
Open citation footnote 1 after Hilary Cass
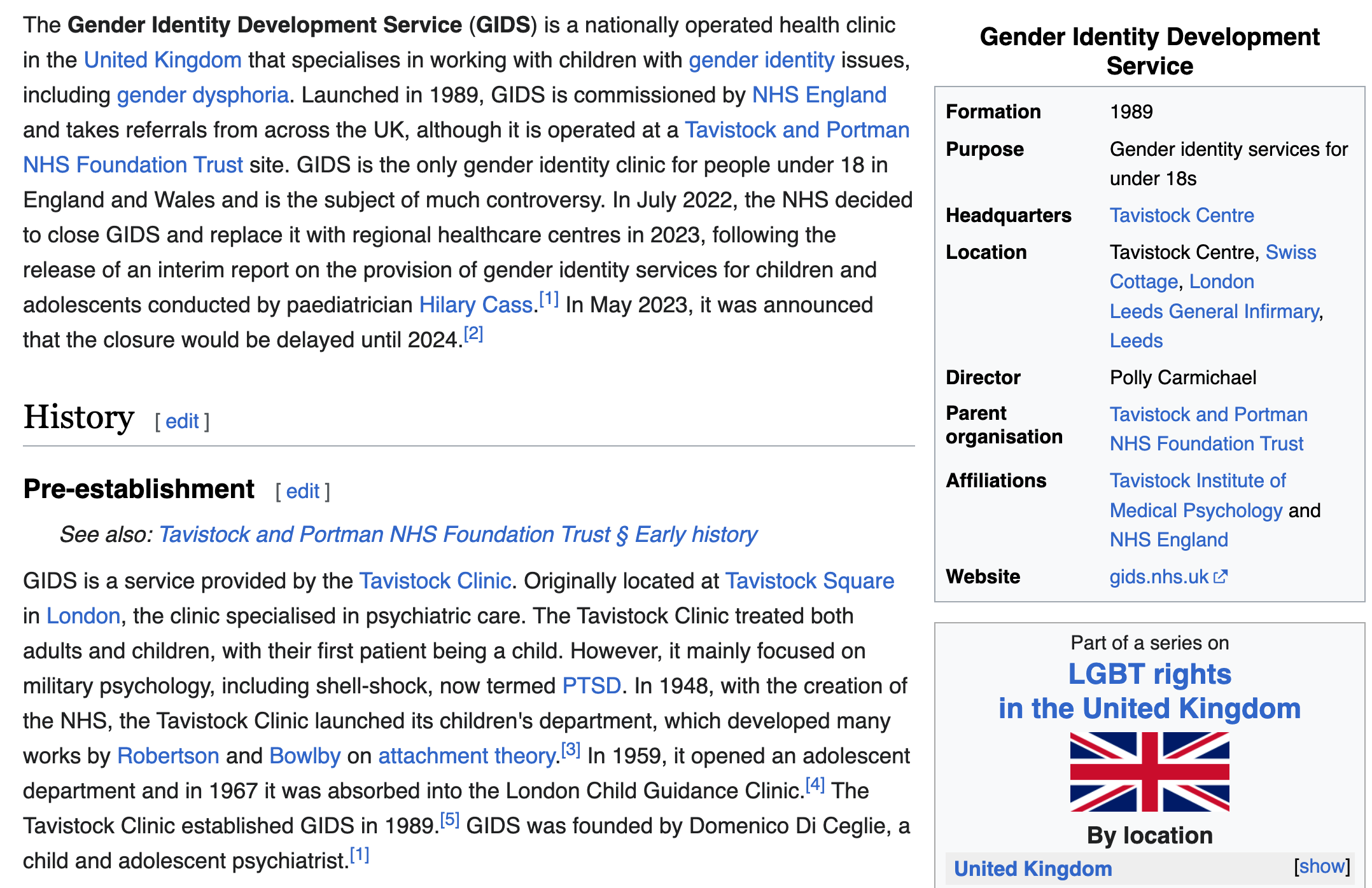(549, 299)
